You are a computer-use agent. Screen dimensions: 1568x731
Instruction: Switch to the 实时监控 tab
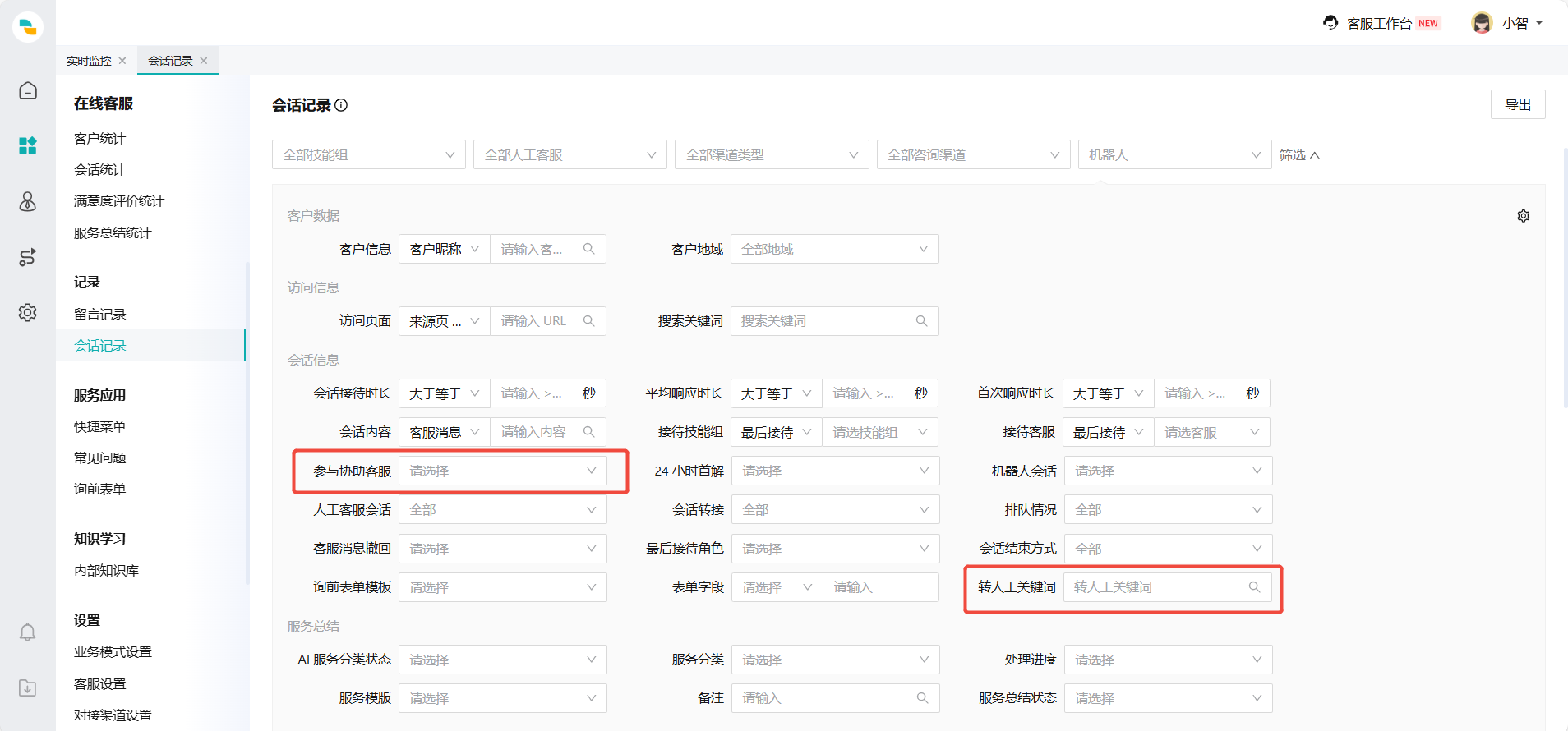pyautogui.click(x=89, y=61)
